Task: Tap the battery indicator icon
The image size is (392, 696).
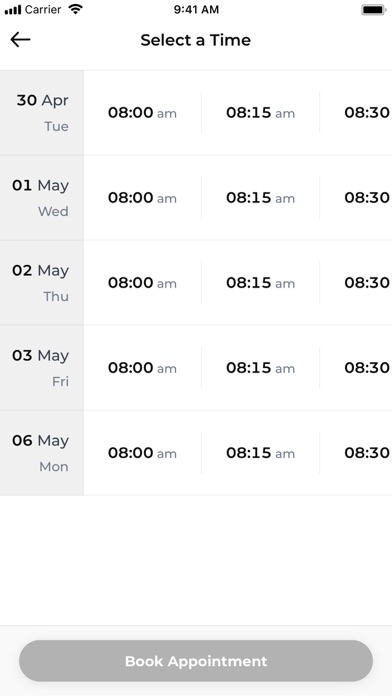Action: click(373, 10)
